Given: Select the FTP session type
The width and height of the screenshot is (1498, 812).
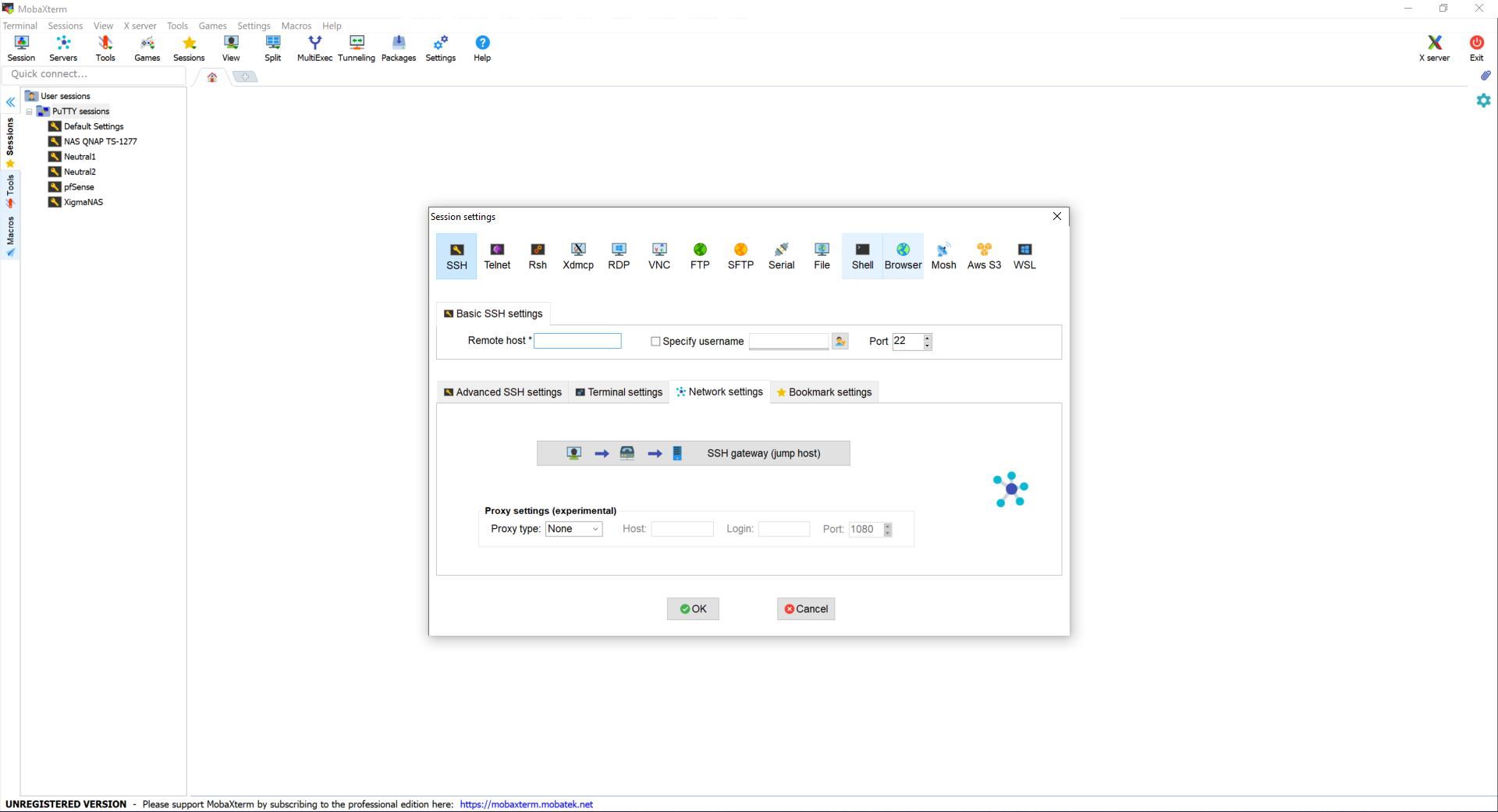Looking at the screenshot, I should [700, 256].
